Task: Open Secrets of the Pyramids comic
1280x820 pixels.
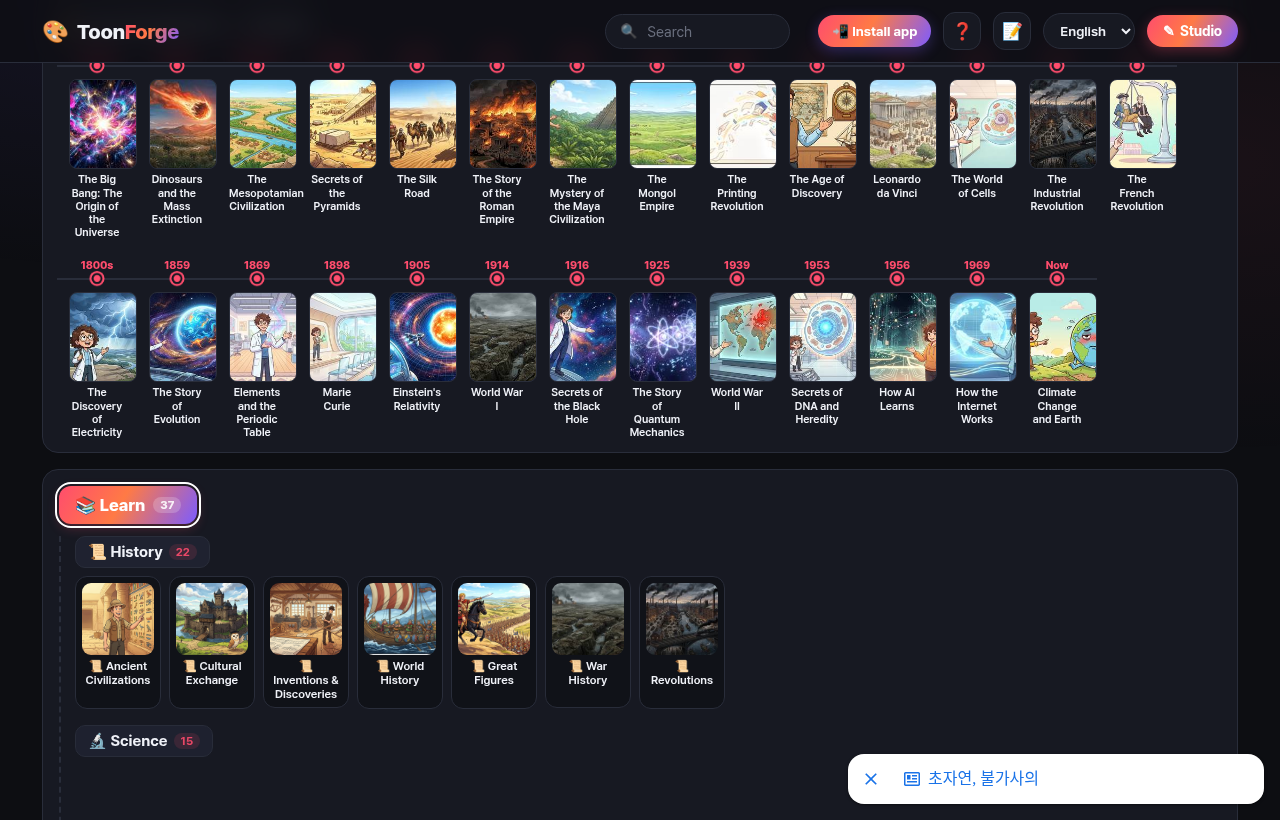Action: pos(343,124)
